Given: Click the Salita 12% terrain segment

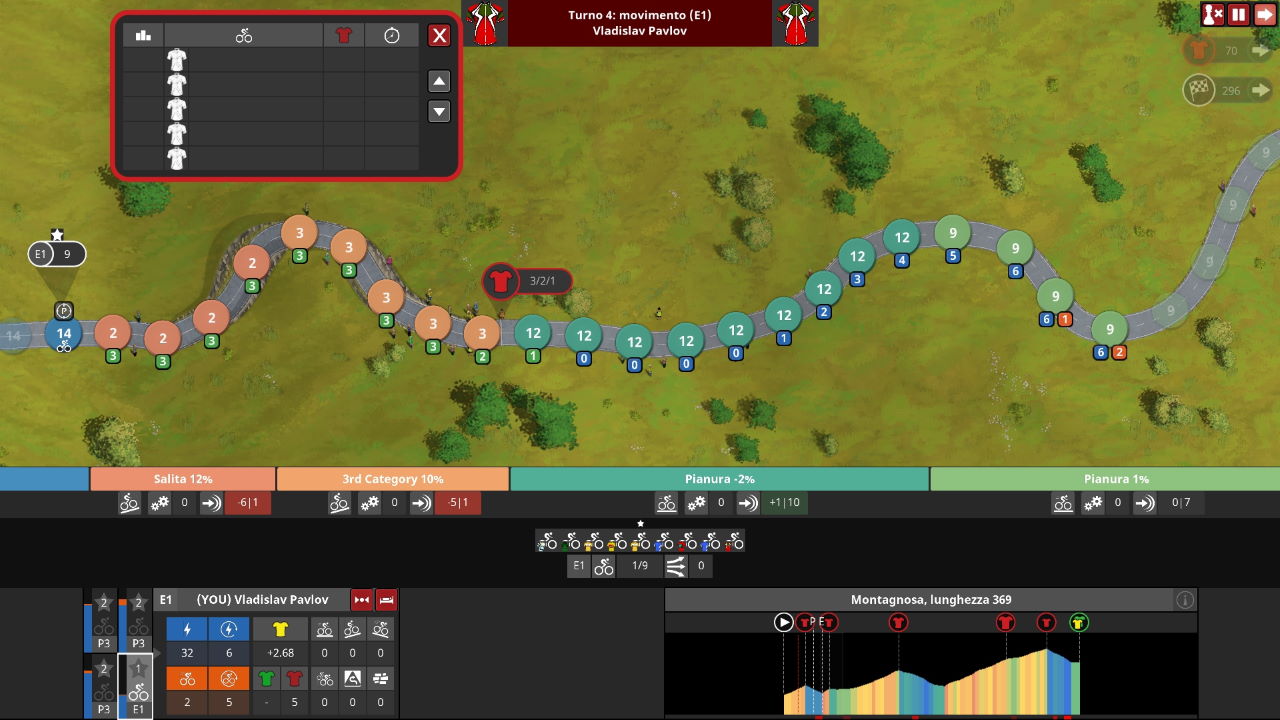Looking at the screenshot, I should pos(183,479).
